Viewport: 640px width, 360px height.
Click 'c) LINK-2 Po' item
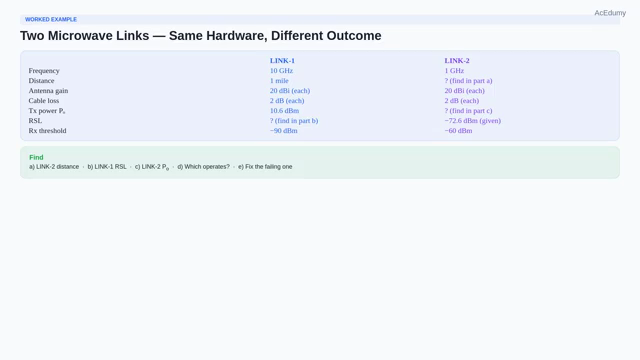pyautogui.click(x=152, y=167)
